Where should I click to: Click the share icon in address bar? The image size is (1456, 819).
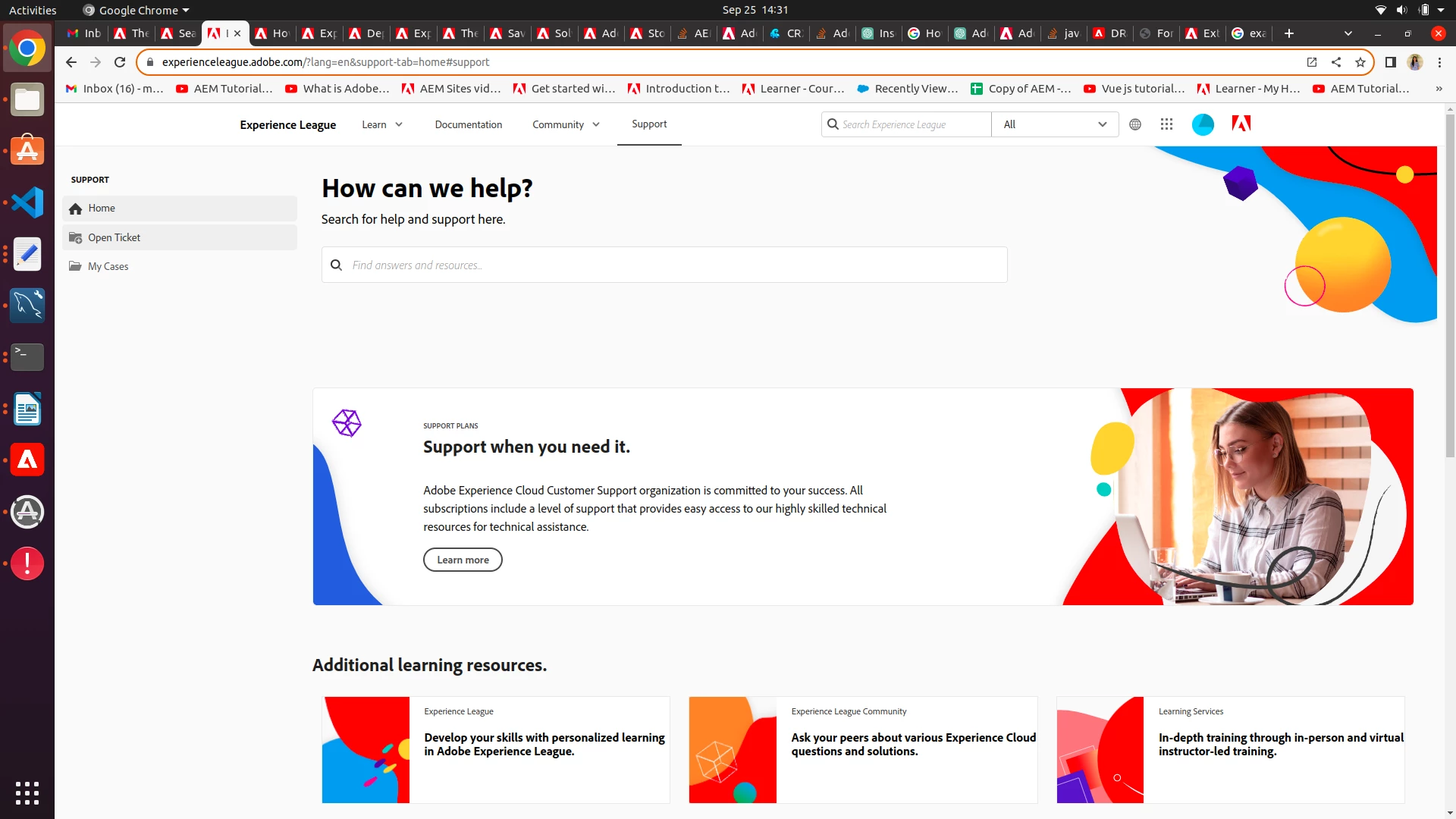pos(1336,62)
